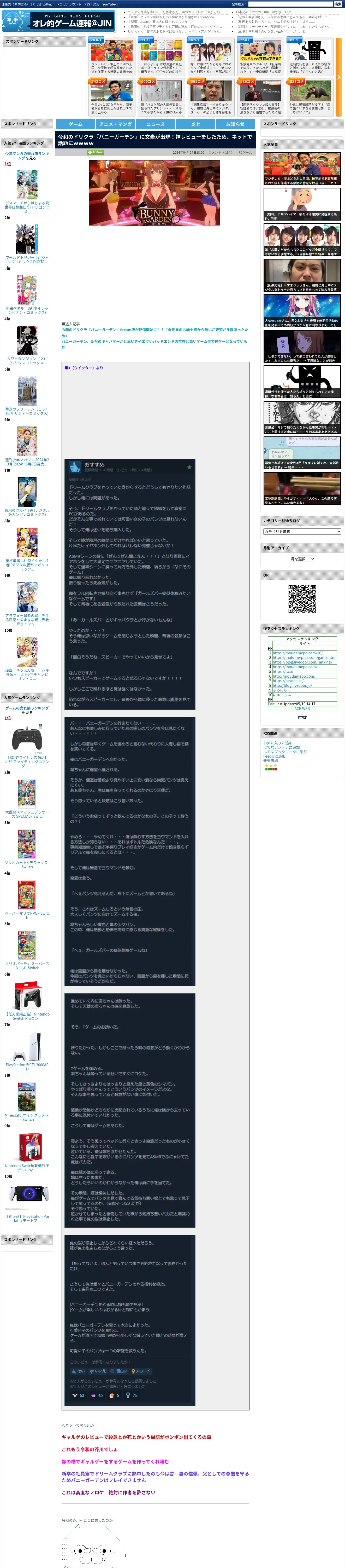345x1568 pixels.
Task: Click the award icon showing 75
Action: point(132,1395)
